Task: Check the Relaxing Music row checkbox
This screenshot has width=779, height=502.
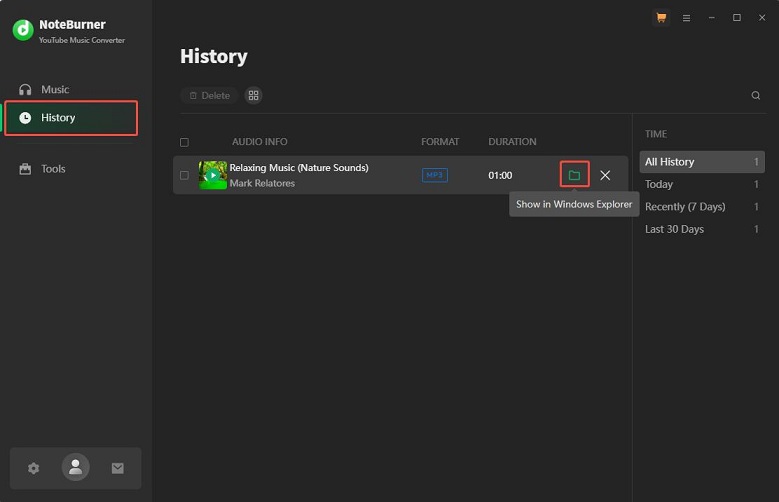Action: pyautogui.click(x=184, y=175)
